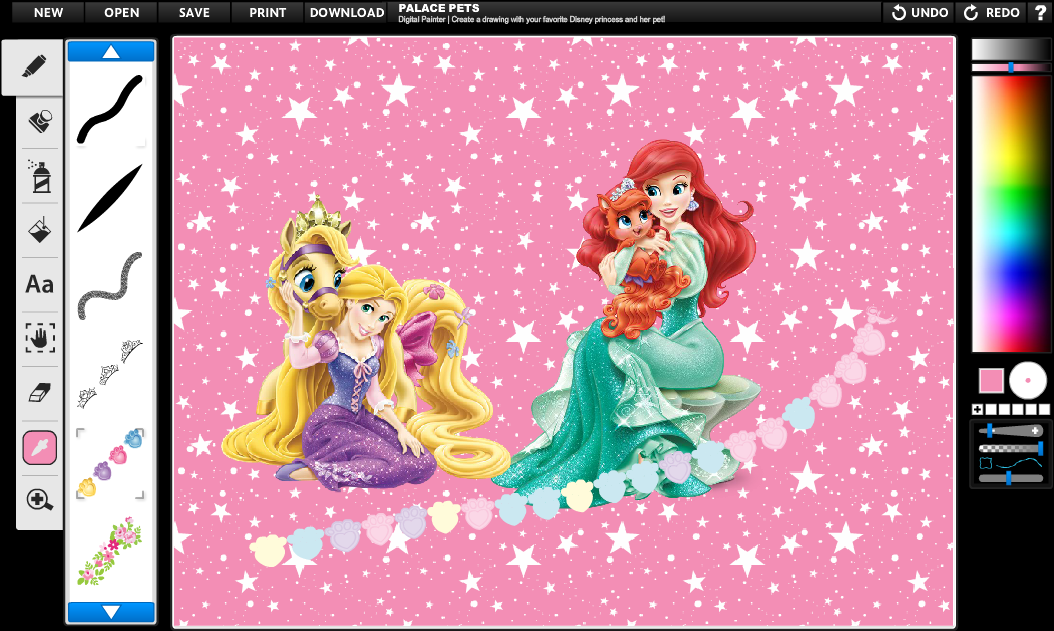This screenshot has width=1054, height=631.
Task: Choose the spray paint can tool
Action: (40, 177)
